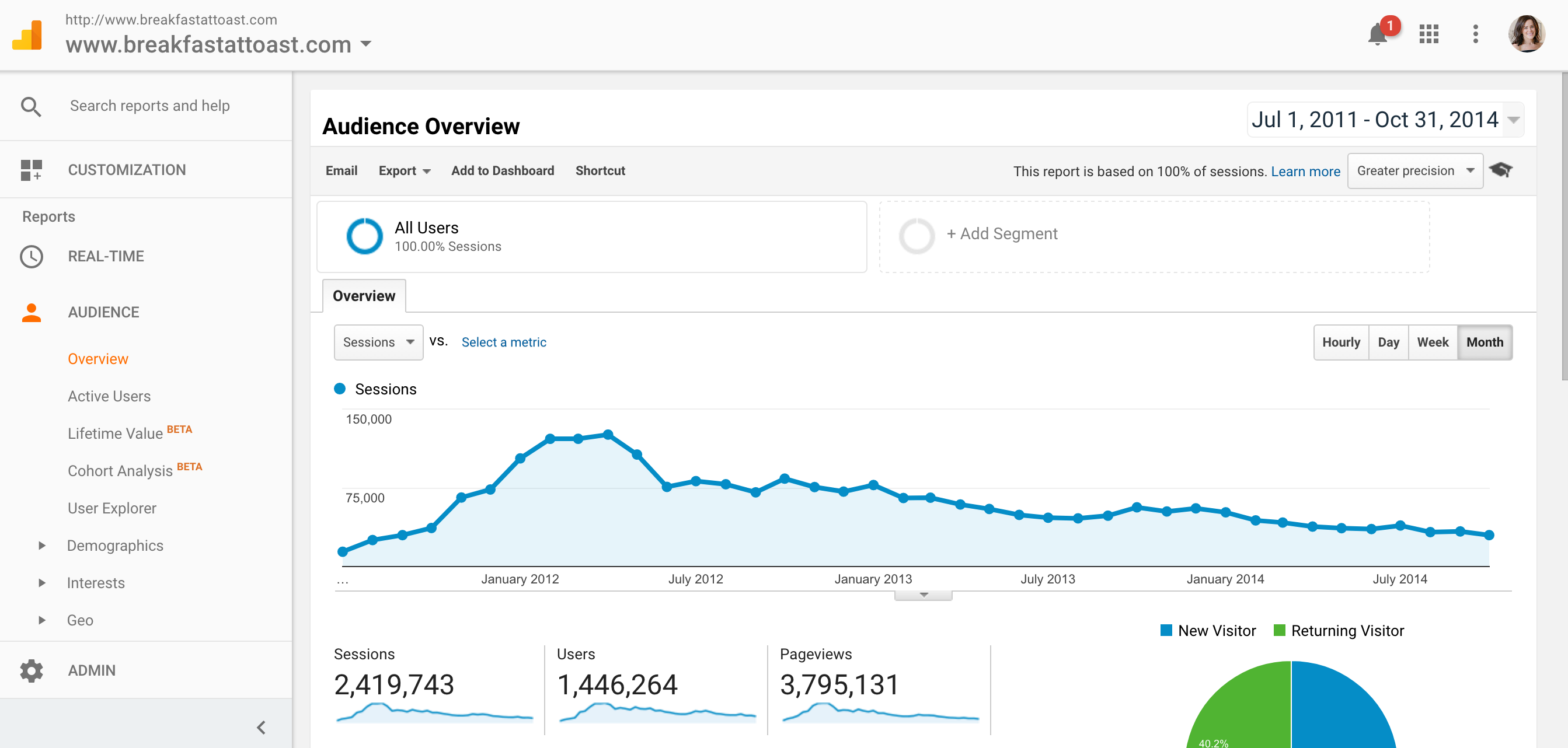
Task: Click Add to Dashboard
Action: [502, 171]
